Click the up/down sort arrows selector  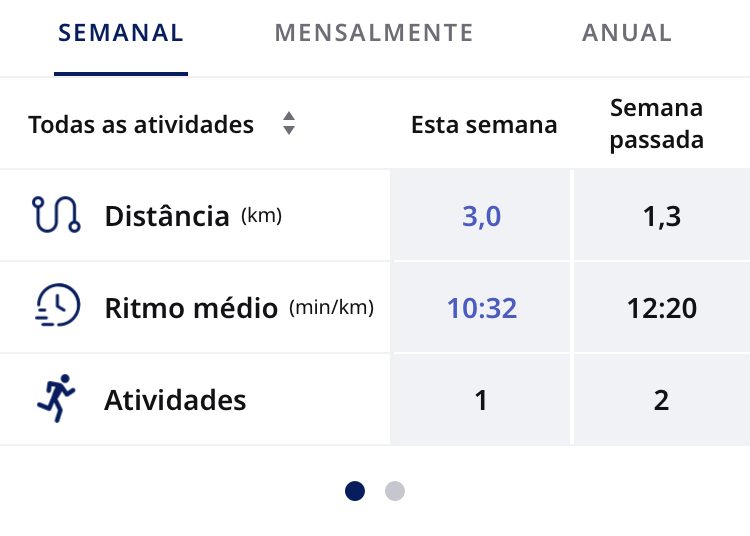(288, 123)
